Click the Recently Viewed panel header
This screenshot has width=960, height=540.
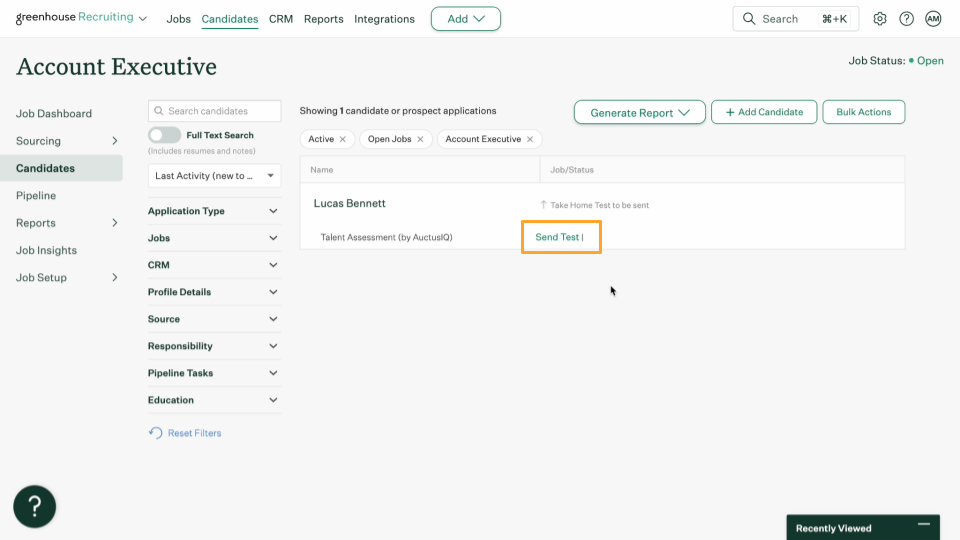(x=863, y=528)
